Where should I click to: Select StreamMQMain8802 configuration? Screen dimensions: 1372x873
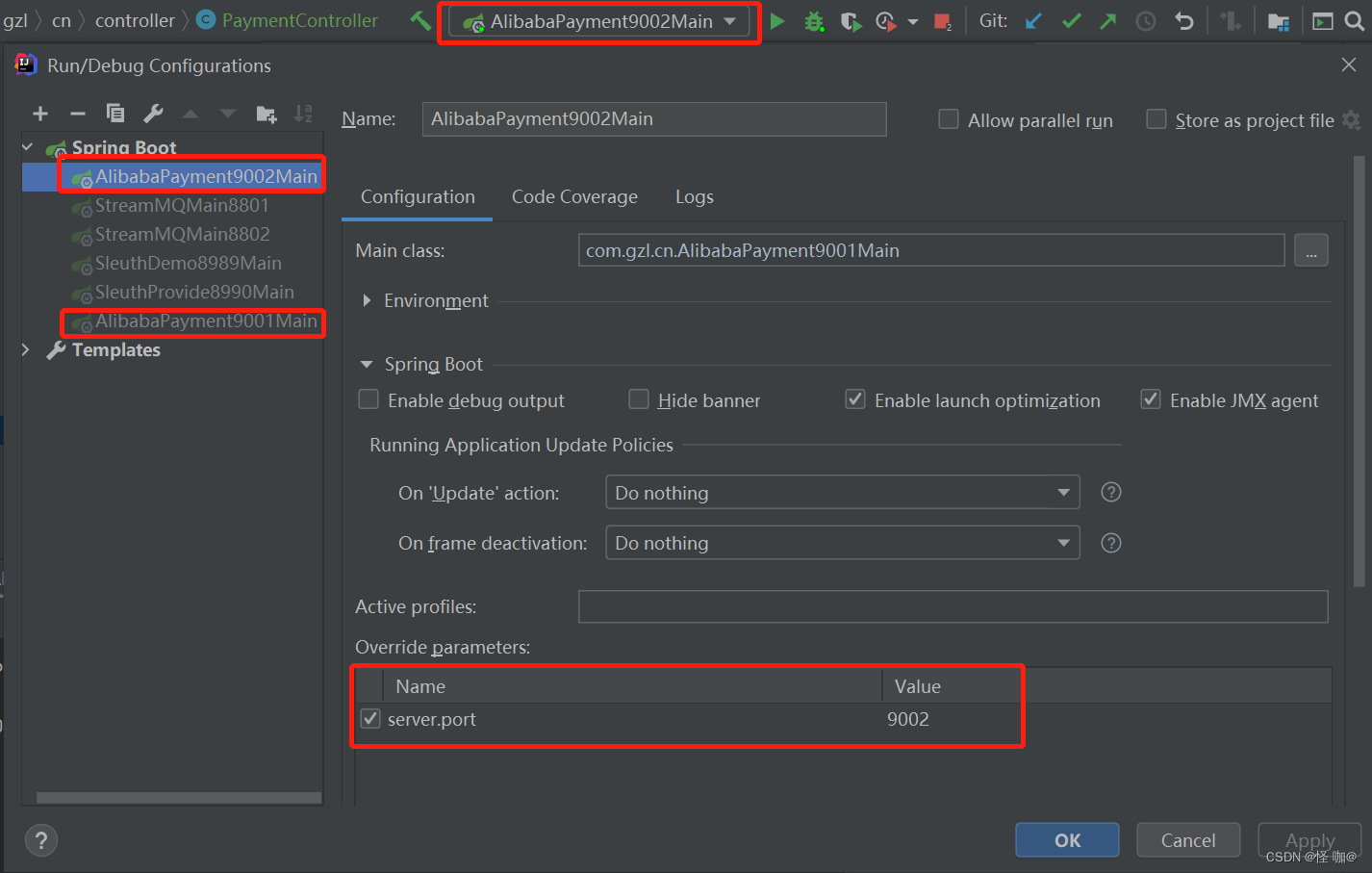[182, 234]
